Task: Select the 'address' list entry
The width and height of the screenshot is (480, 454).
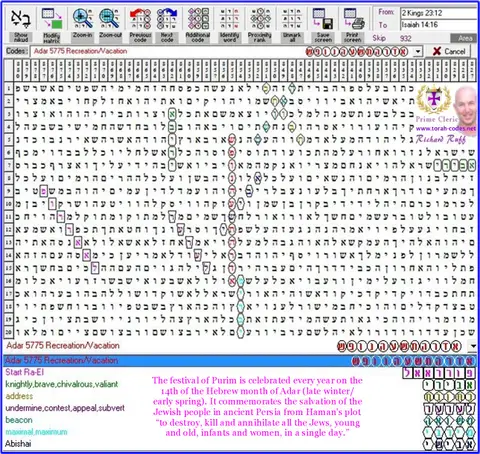Action: click(x=19, y=396)
